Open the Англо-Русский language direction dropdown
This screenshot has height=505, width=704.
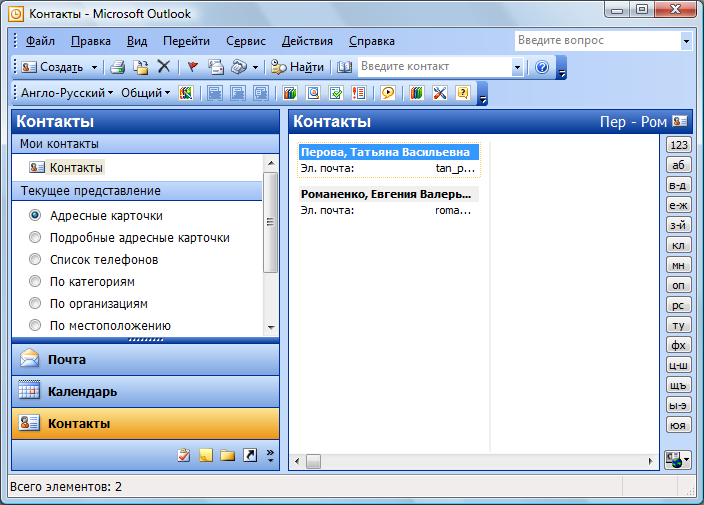66,93
